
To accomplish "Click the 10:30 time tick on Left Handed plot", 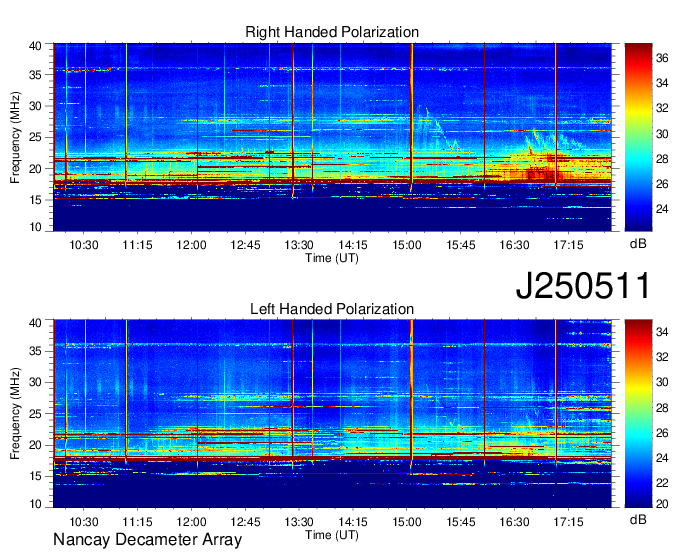I will [84, 522].
